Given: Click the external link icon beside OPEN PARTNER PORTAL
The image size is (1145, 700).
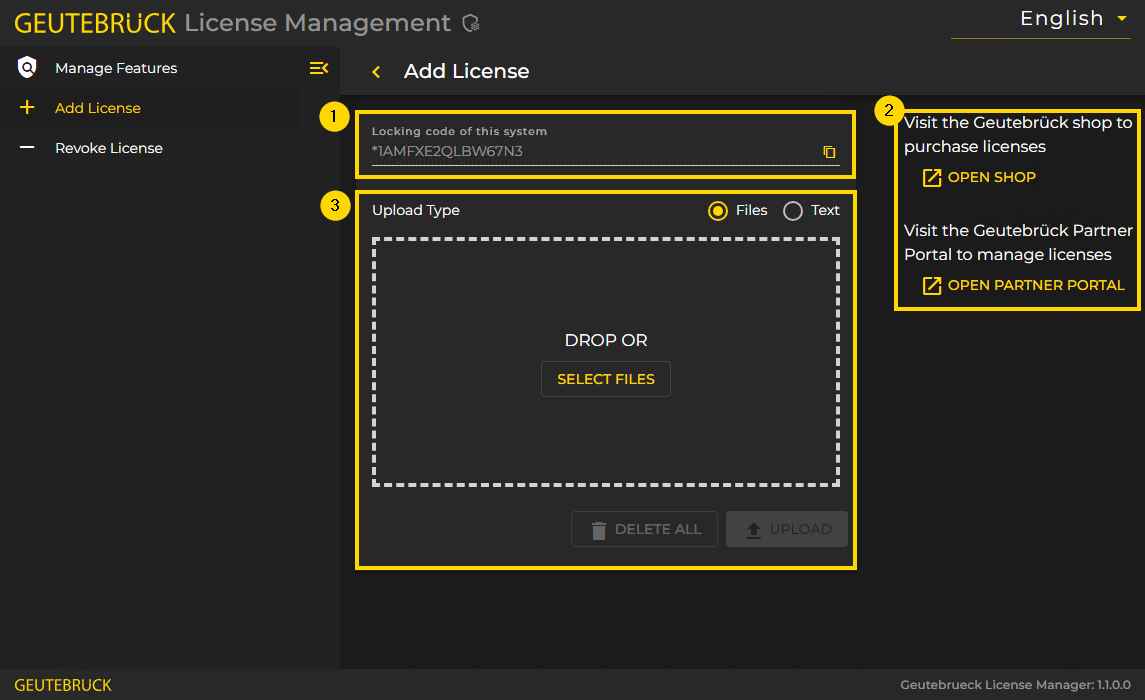Looking at the screenshot, I should tap(932, 285).
